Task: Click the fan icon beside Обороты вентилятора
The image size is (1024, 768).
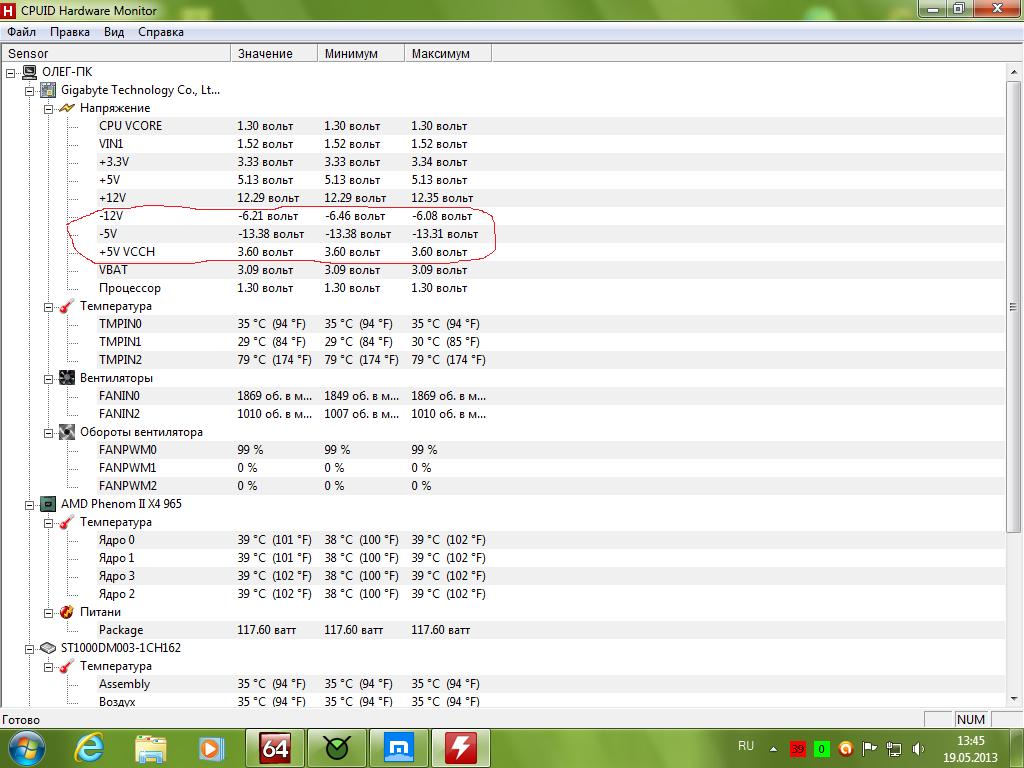Action: pyautogui.click(x=67, y=432)
